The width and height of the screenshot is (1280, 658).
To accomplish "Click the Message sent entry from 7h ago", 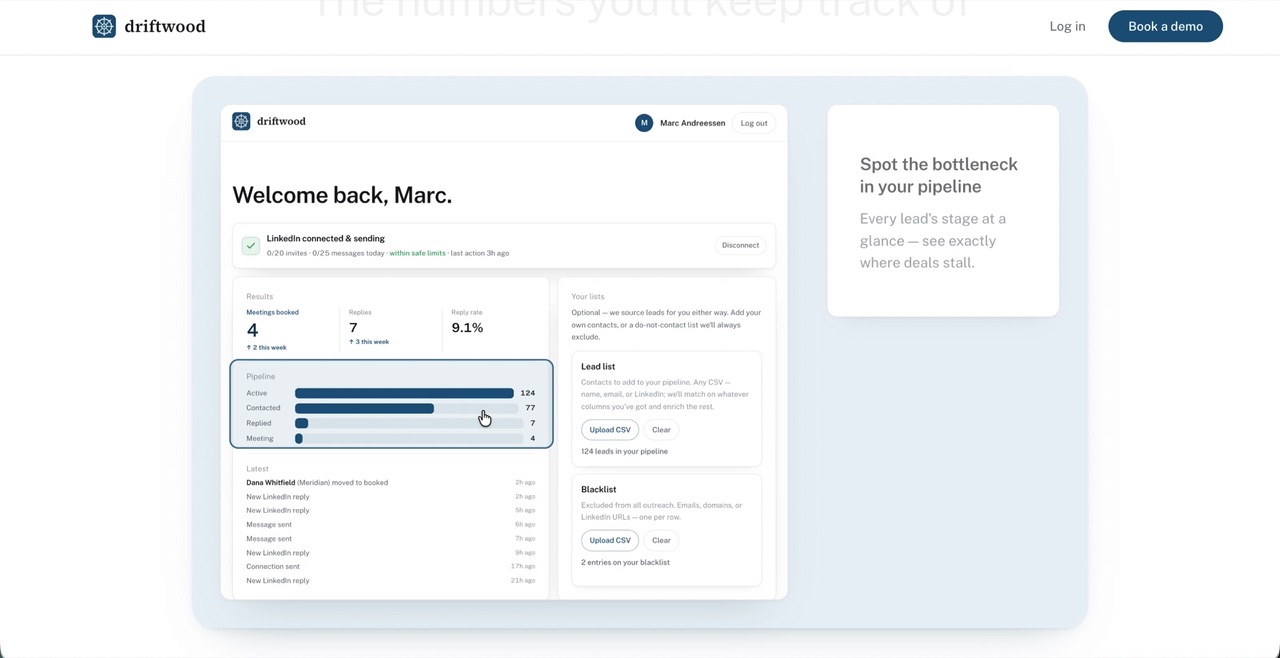I will 390,539.
